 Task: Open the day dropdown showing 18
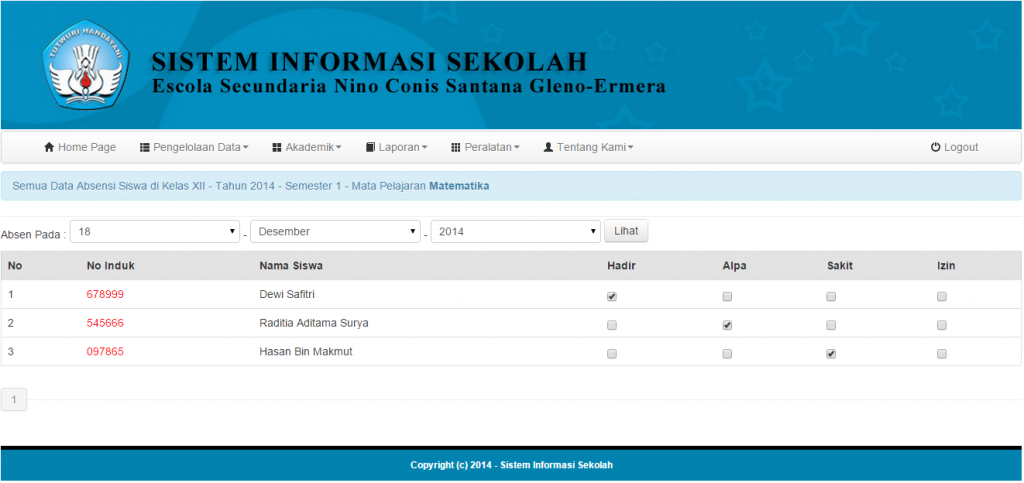click(x=155, y=232)
